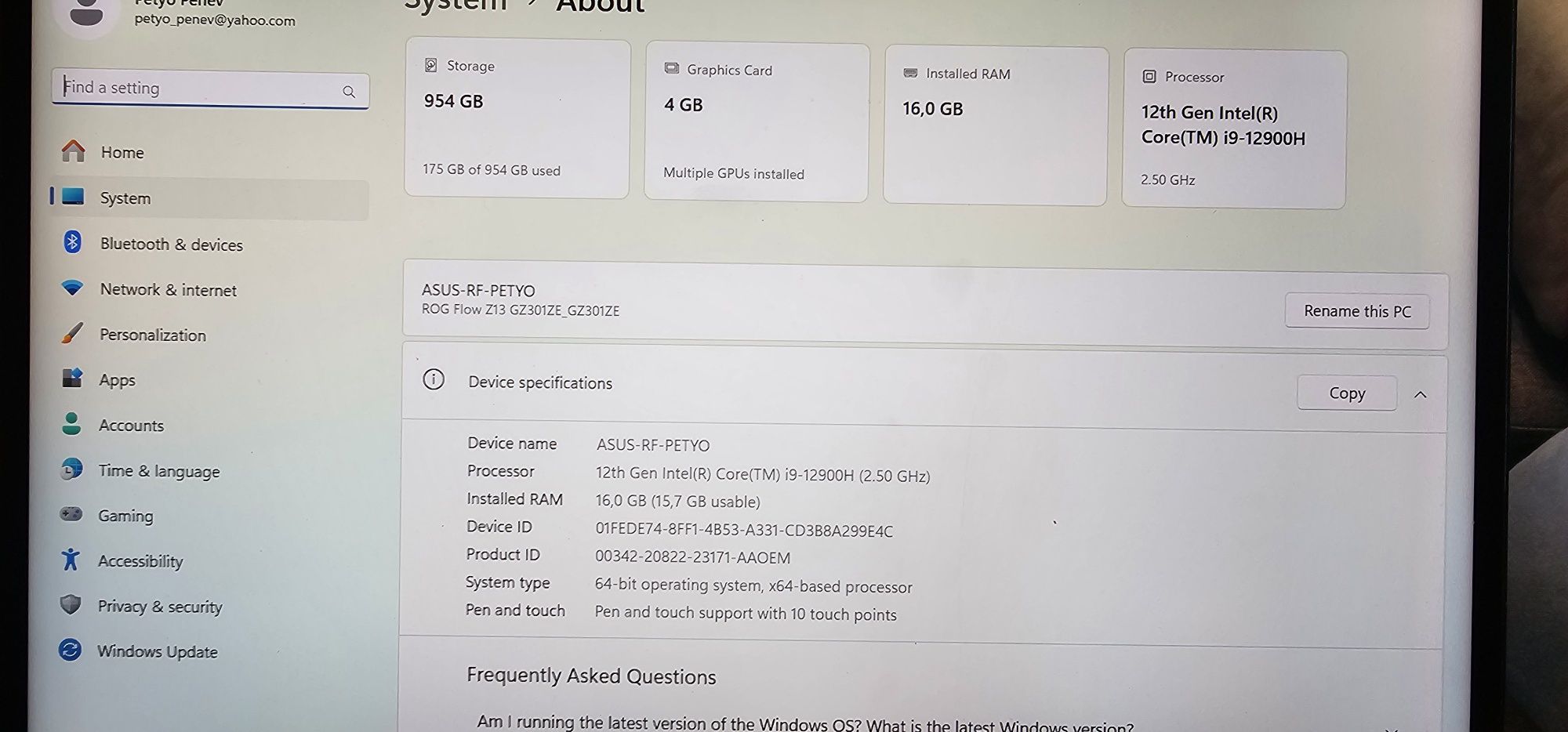Open Bluetooth & devices settings
Viewport: 1568px width, 732px height.
210,244
